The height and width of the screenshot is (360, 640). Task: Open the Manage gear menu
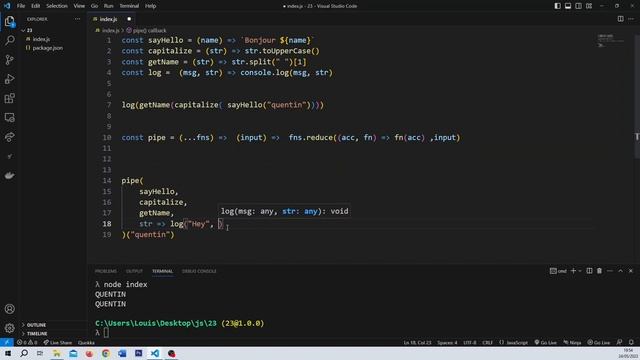pos(9,328)
